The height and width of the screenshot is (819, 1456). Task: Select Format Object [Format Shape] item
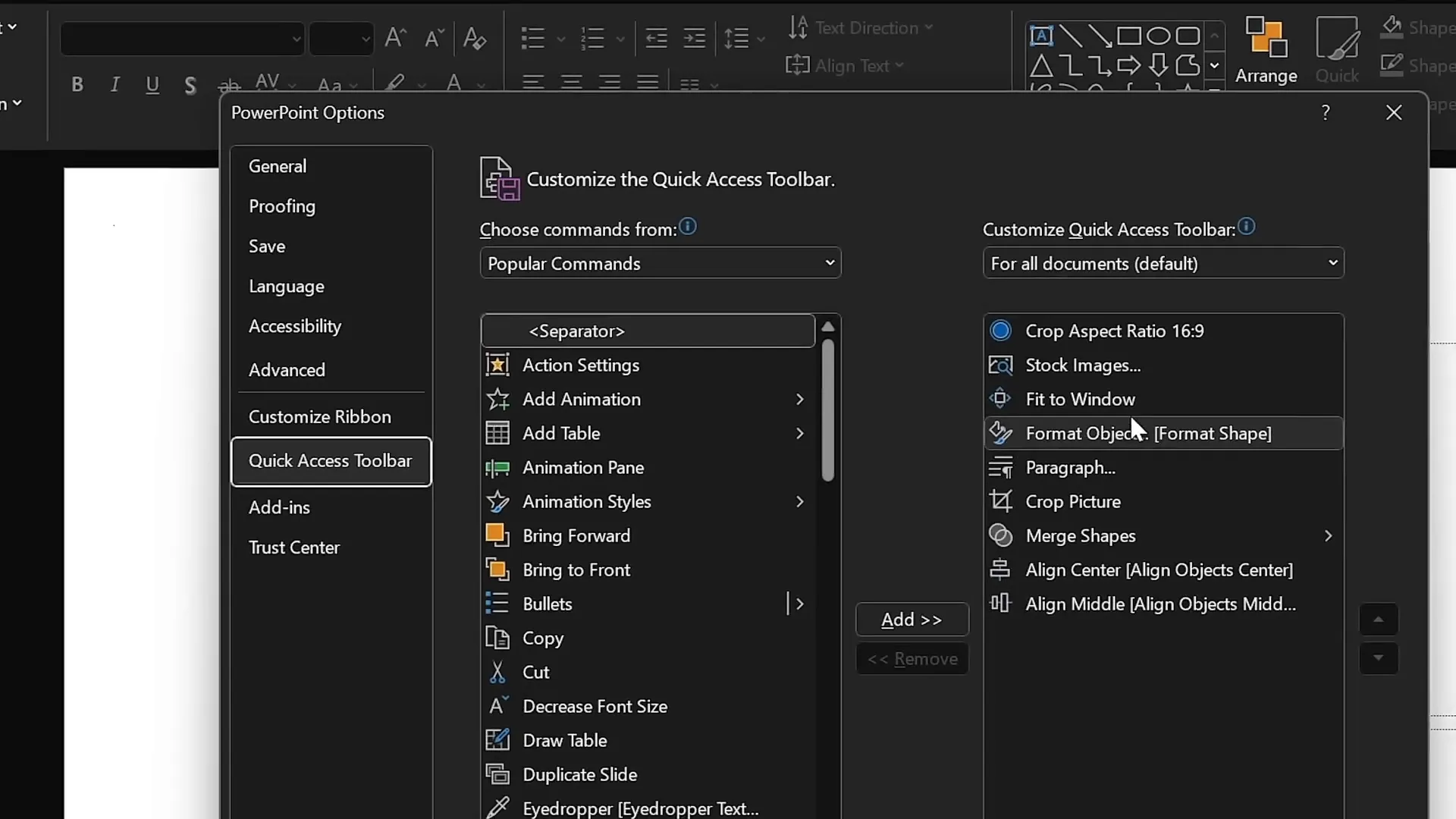click(1163, 433)
